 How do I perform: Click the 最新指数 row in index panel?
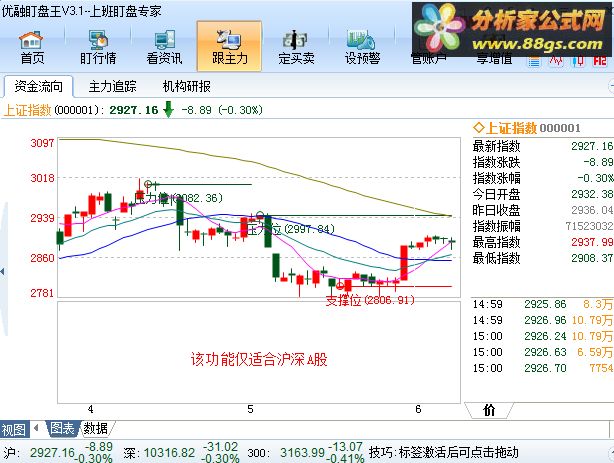pos(543,146)
